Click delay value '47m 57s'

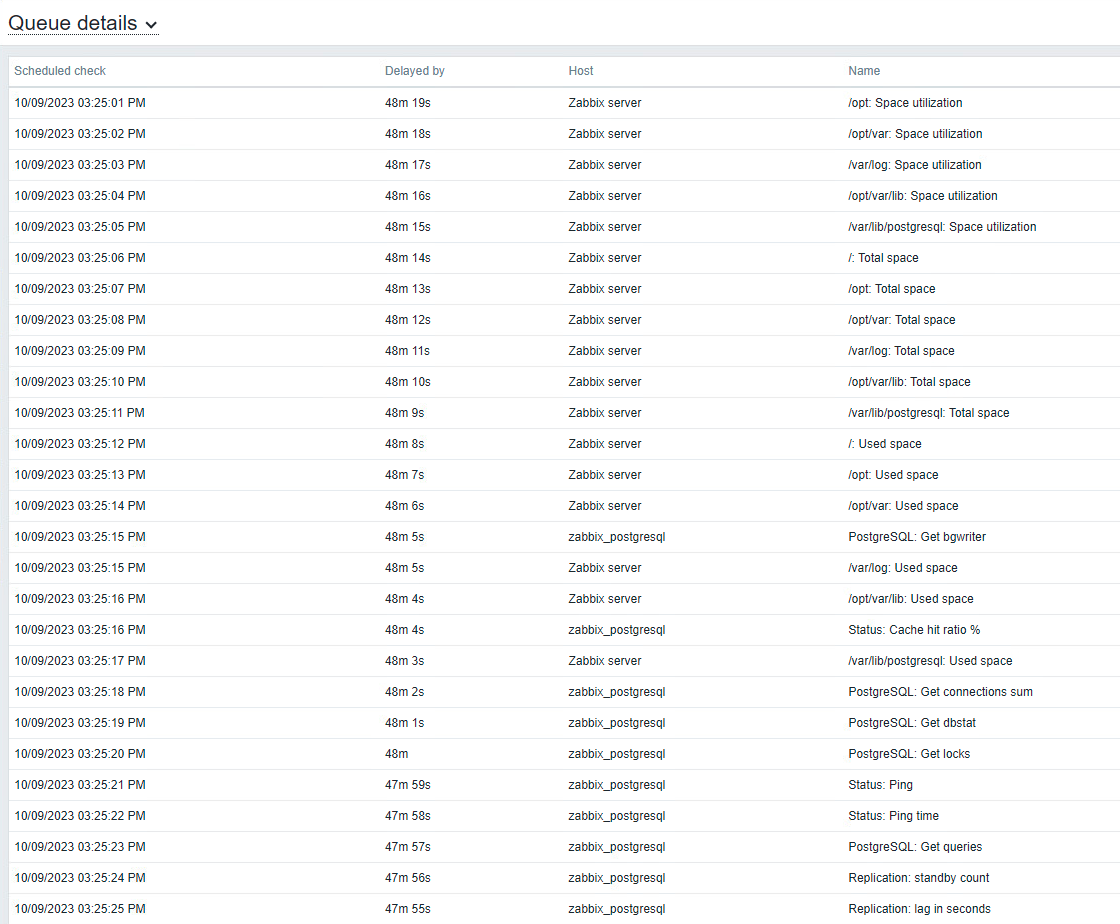click(408, 847)
